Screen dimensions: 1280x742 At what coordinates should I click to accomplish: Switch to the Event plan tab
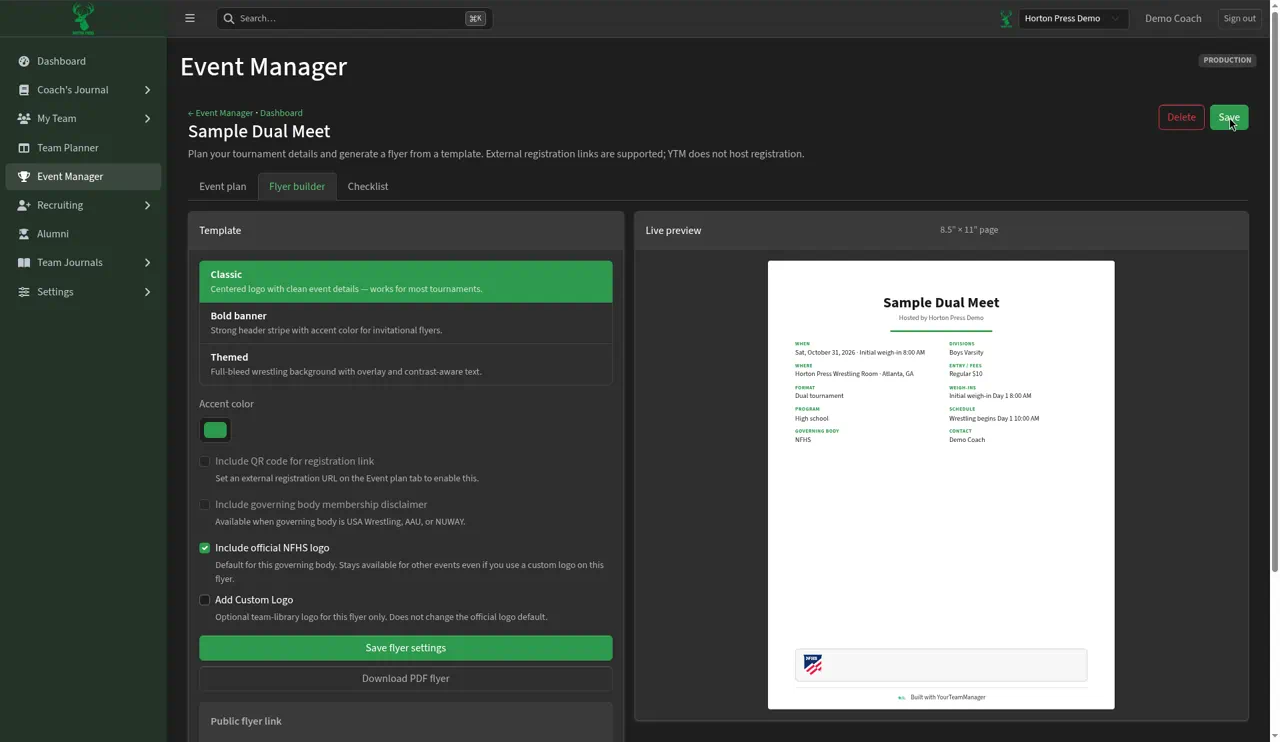point(222,186)
